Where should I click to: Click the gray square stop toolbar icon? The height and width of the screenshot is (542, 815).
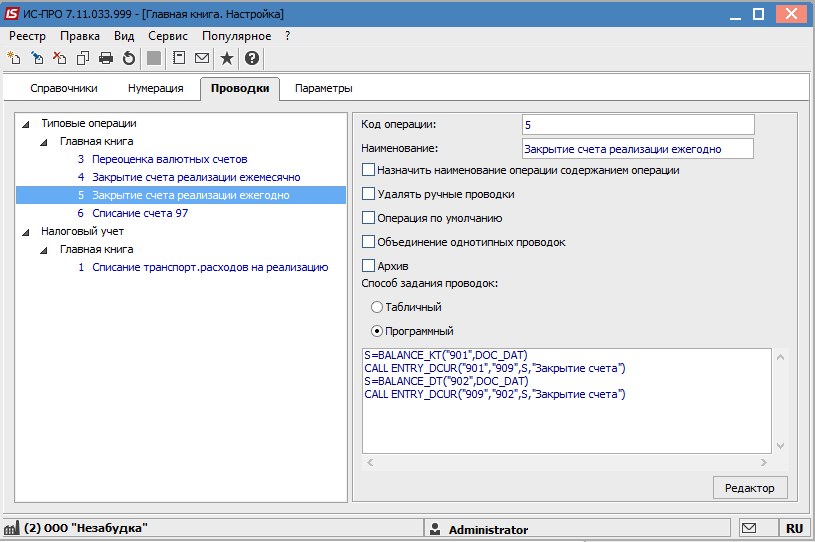pyautogui.click(x=154, y=58)
